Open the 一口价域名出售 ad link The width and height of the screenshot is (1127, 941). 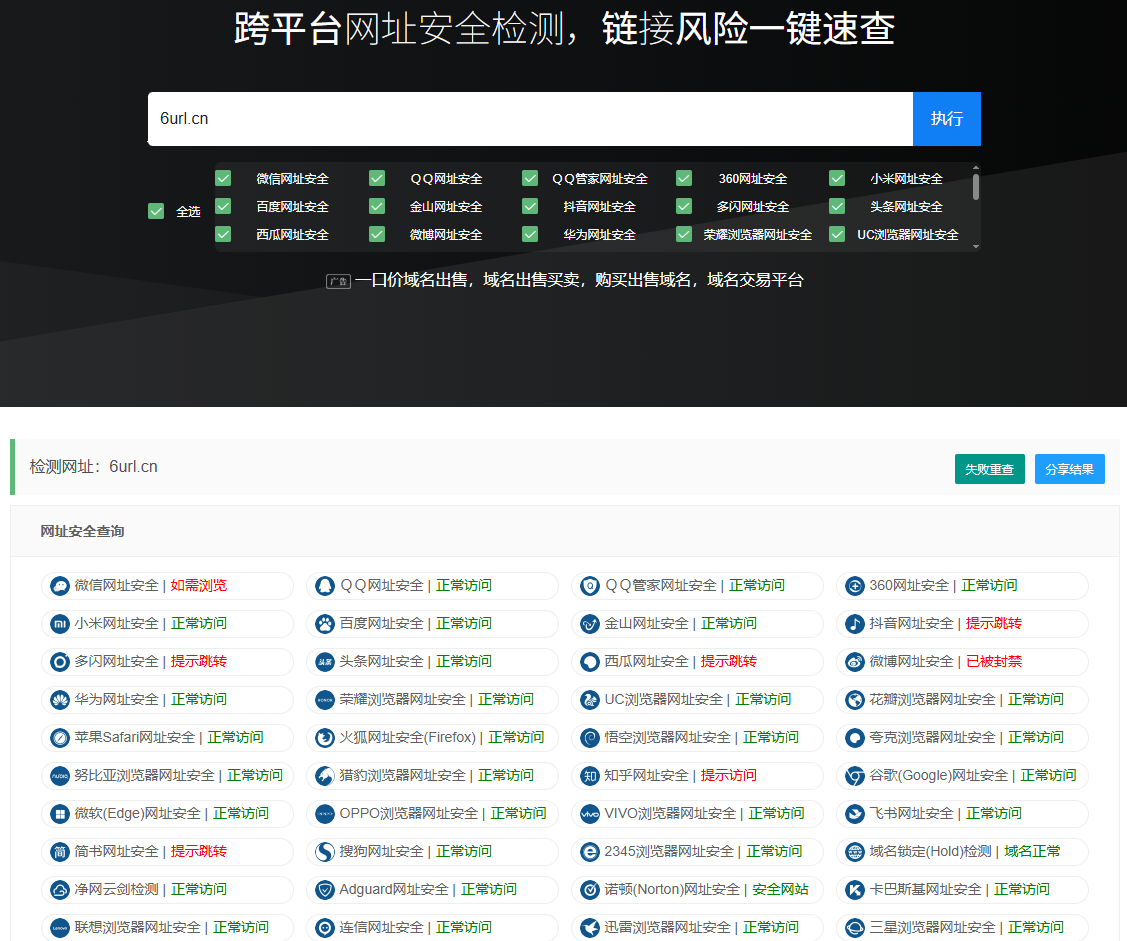tap(579, 280)
